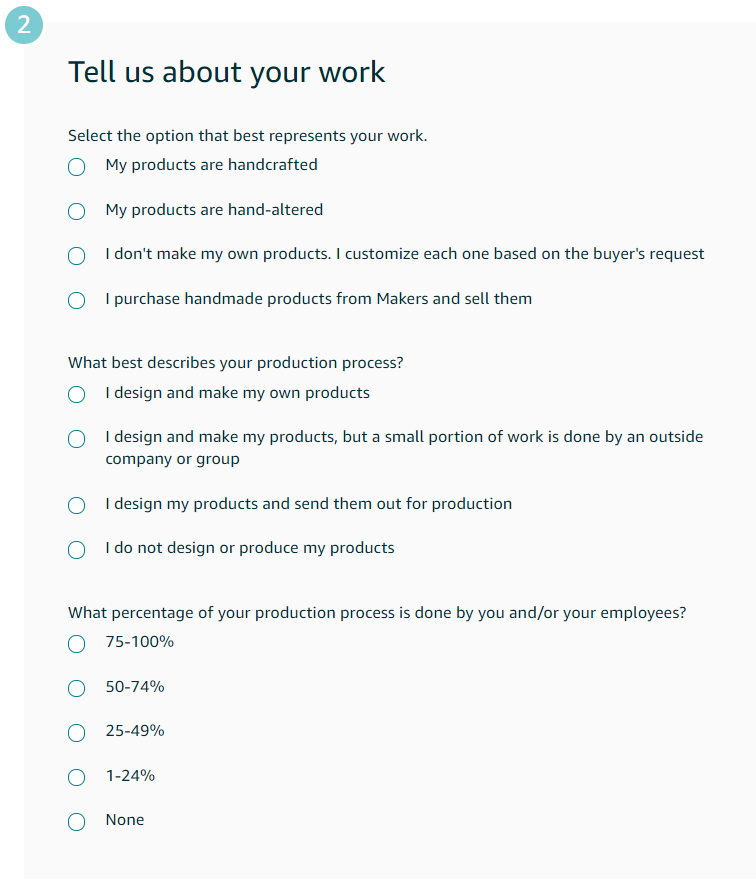Screen dimensions: 756x888
Task: Choose the option about customizing products per buyer's request
Action: click(x=76, y=256)
